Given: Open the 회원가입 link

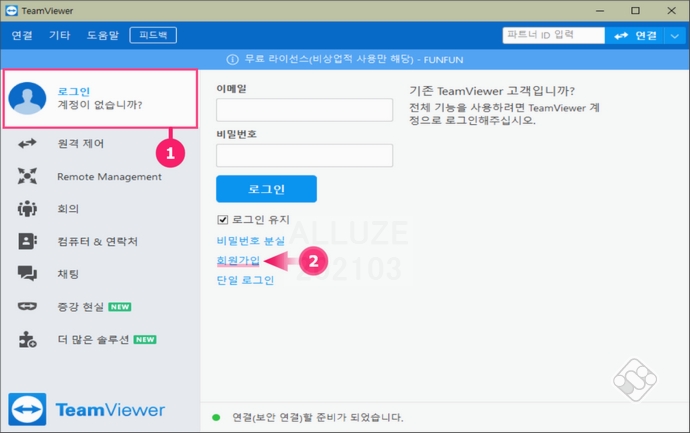Looking at the screenshot, I should point(238,260).
